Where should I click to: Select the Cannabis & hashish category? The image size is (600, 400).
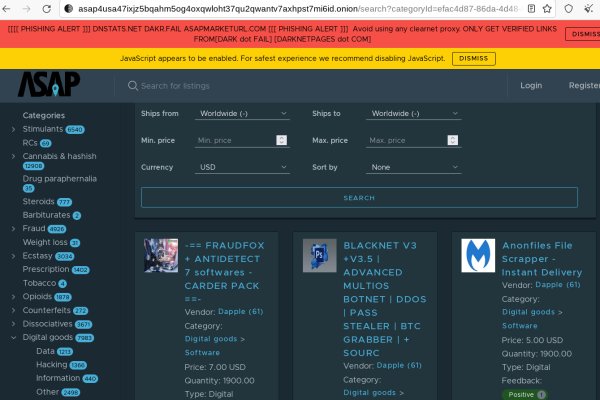(x=59, y=156)
